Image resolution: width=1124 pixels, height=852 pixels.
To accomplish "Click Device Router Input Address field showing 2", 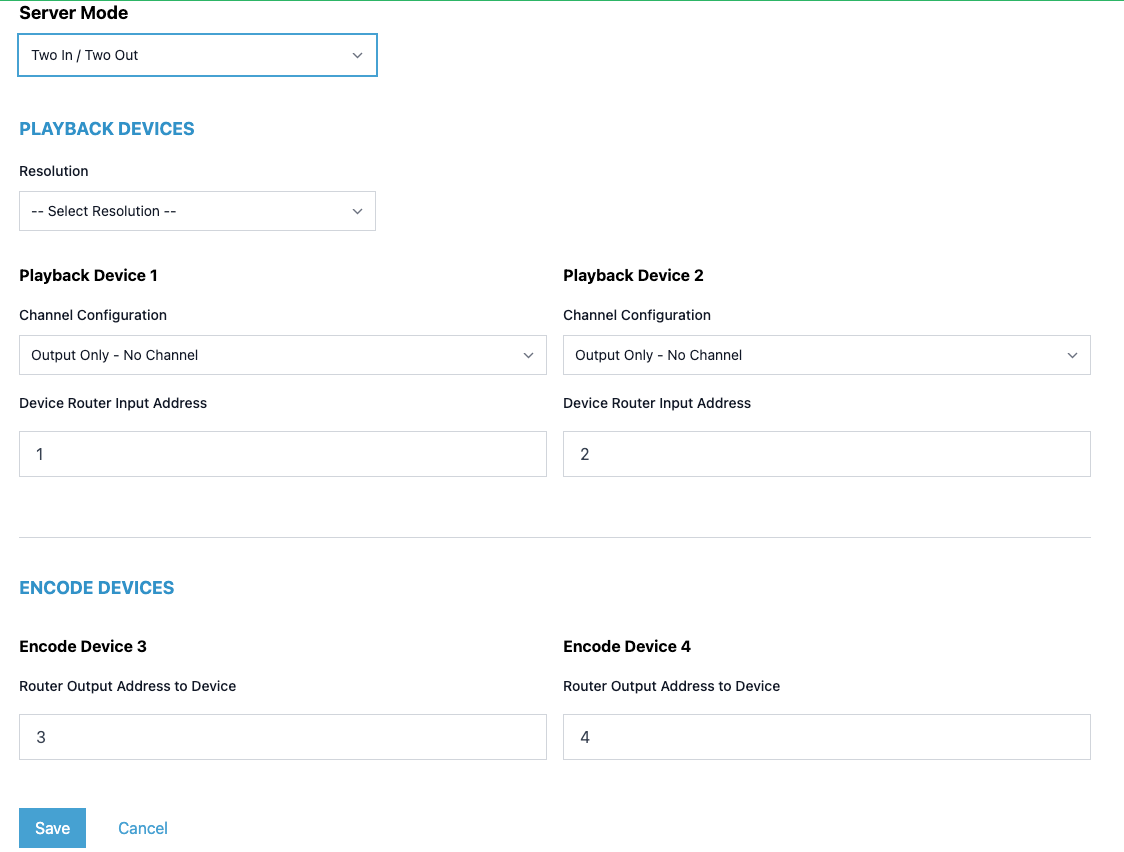I will click(827, 454).
